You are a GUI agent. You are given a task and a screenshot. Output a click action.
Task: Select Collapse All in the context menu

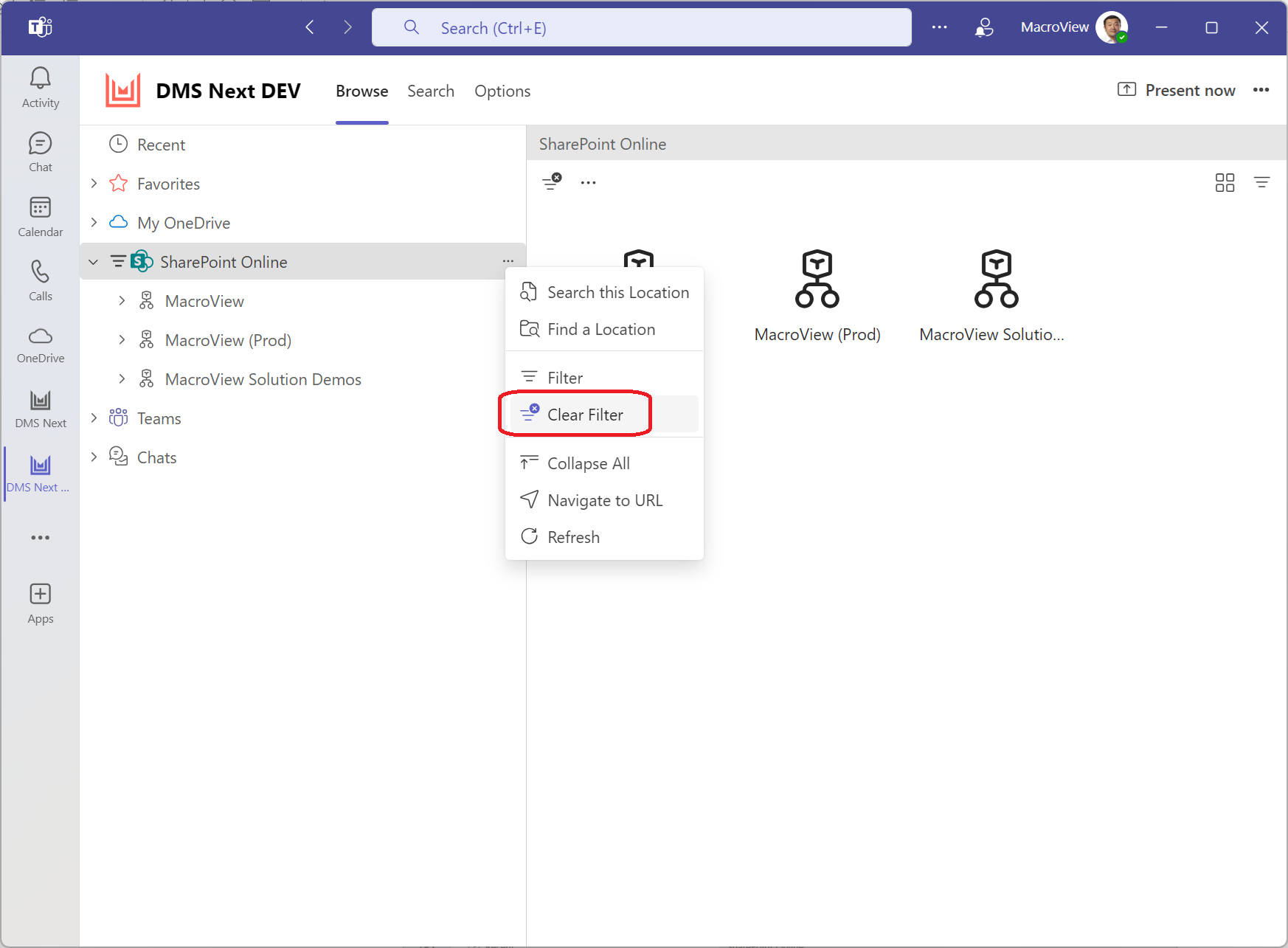click(604, 463)
